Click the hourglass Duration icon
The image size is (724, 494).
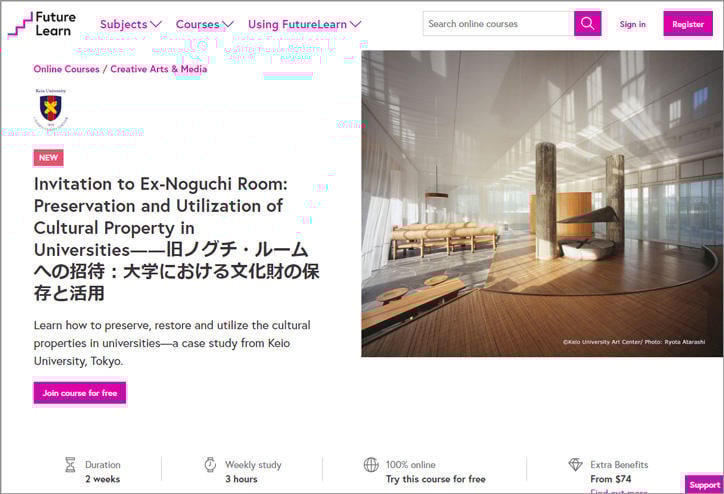[70, 464]
